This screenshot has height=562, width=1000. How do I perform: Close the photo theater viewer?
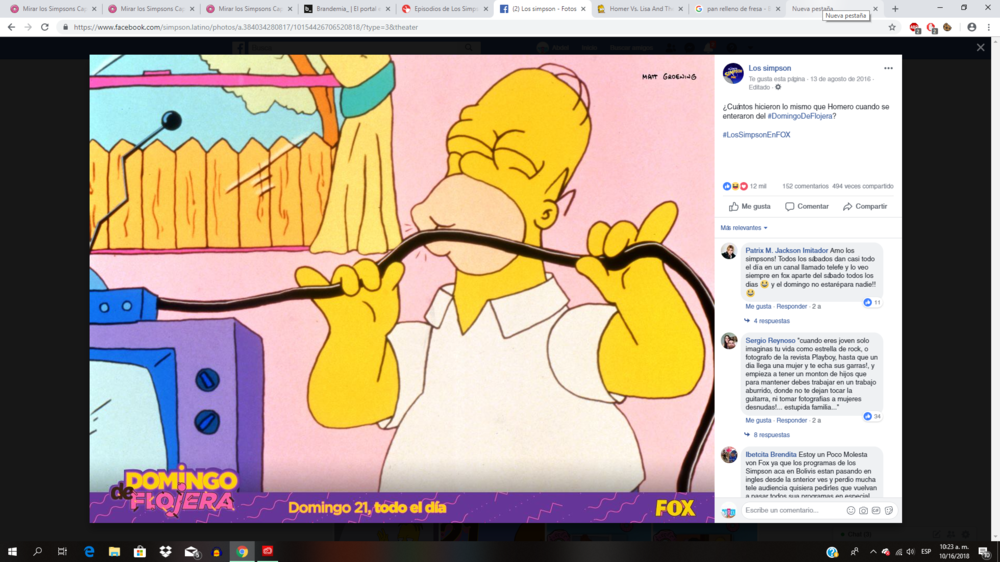980,48
